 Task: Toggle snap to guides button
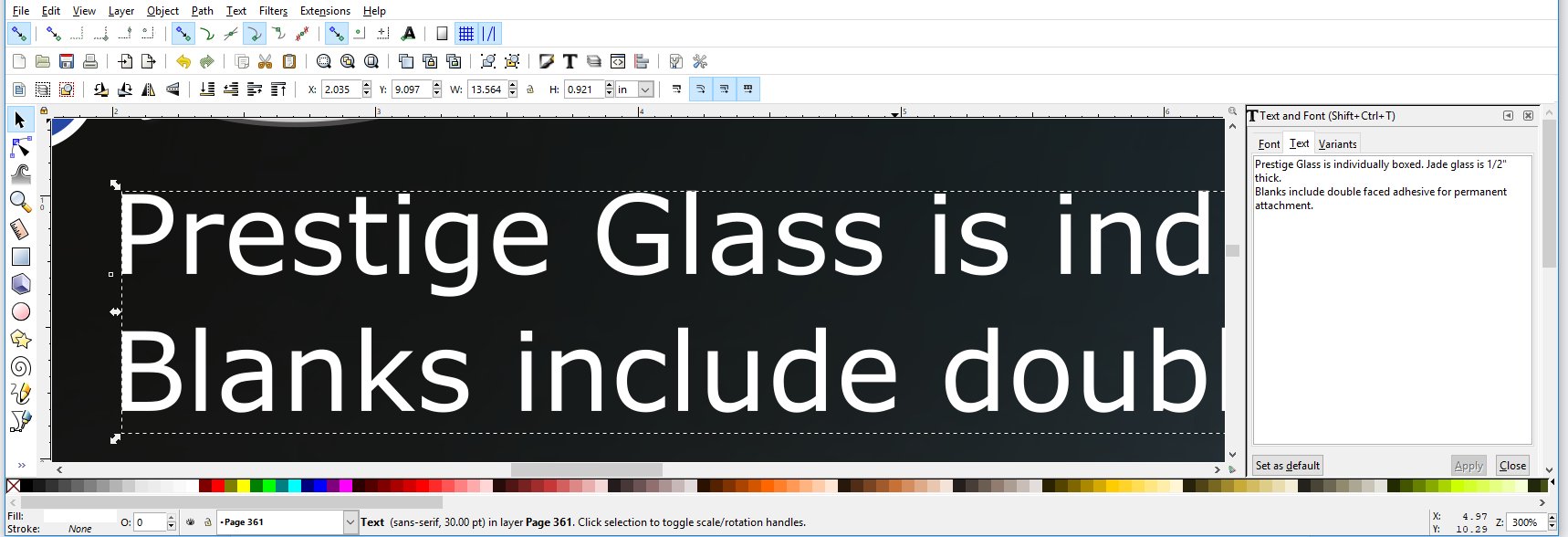tap(489, 34)
